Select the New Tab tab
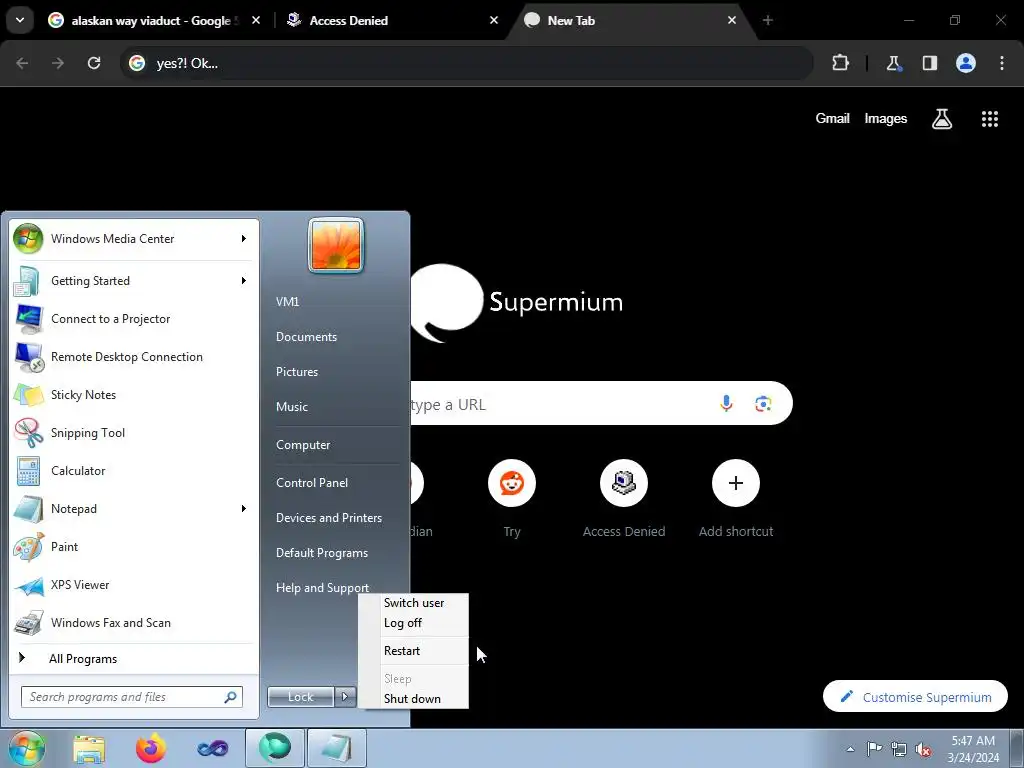1024x768 pixels. pyautogui.click(x=627, y=21)
